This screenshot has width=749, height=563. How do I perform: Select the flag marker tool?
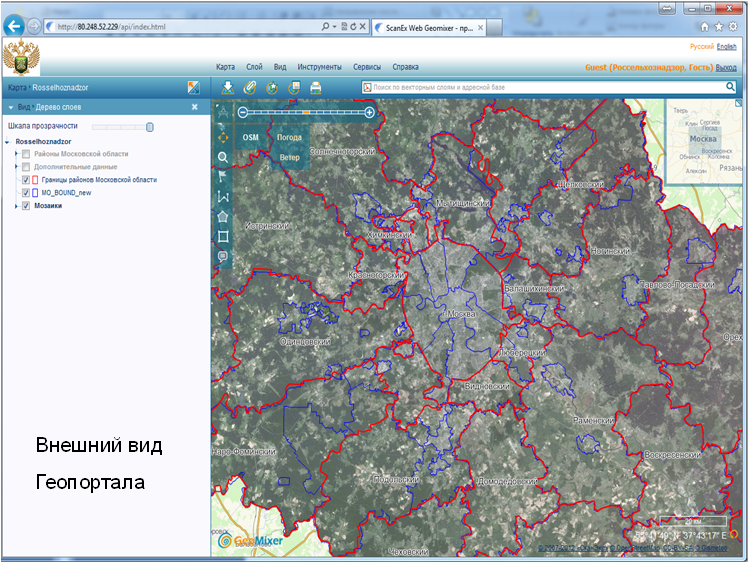point(223,177)
